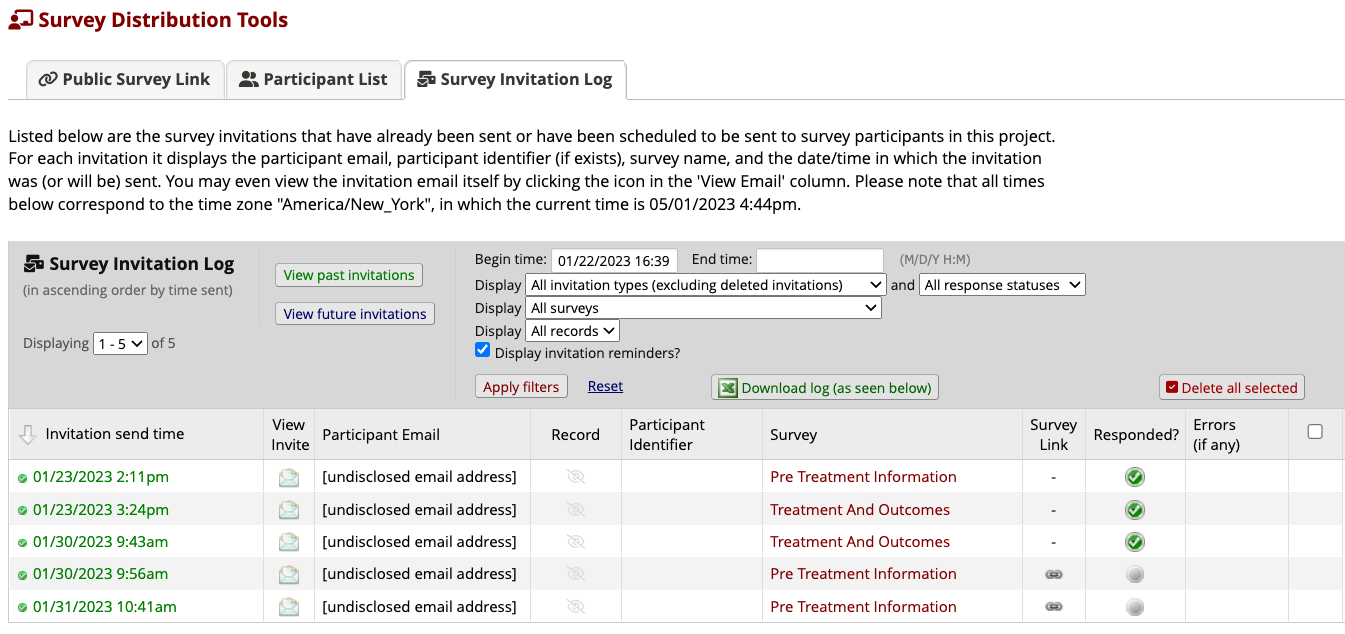Click the Reset link to clear filters
Screen dimensions: 1345x634
click(604, 386)
